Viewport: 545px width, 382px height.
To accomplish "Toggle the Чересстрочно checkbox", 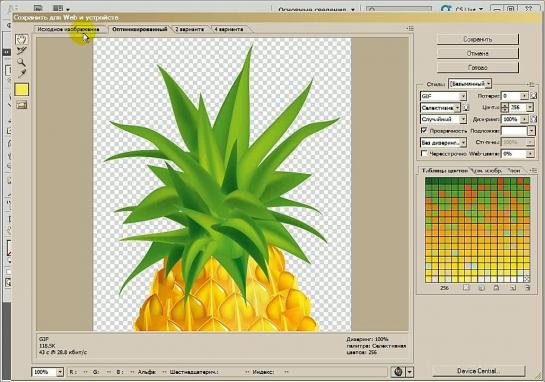I will [x=424, y=153].
